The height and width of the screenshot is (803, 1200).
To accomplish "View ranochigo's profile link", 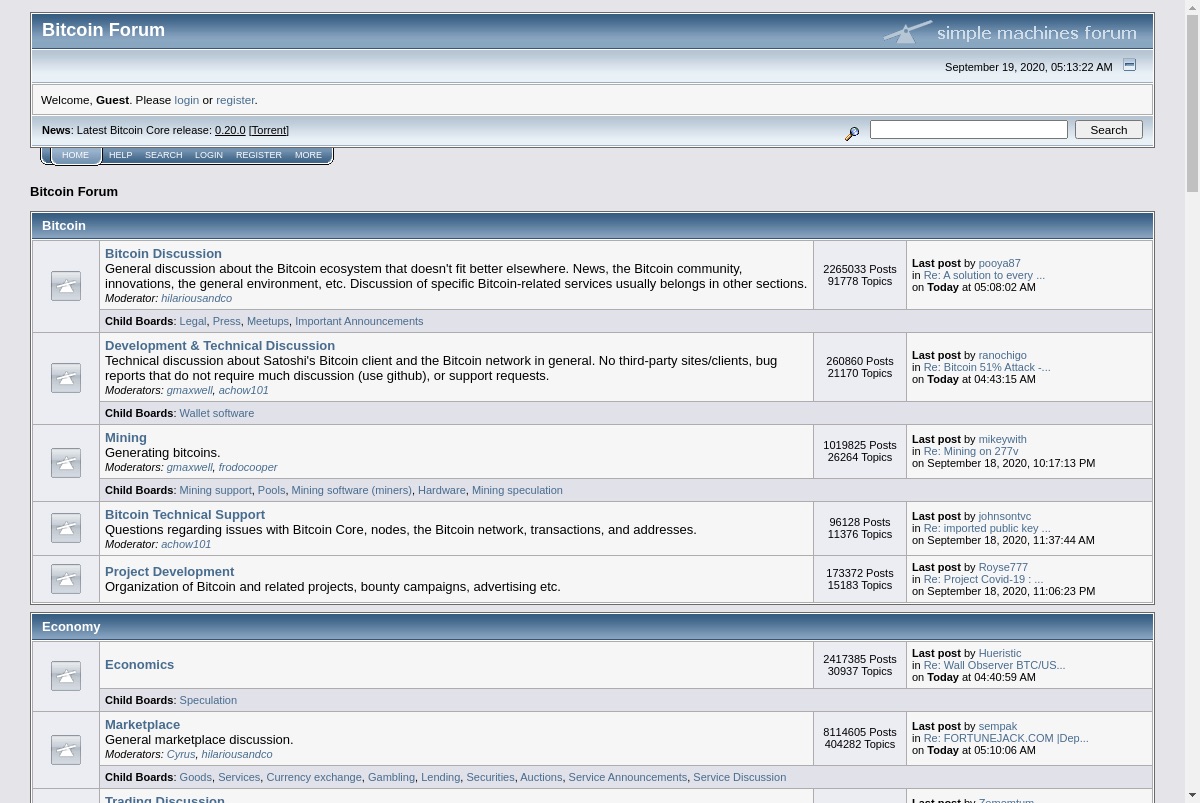I will pyautogui.click(x=1002, y=356).
